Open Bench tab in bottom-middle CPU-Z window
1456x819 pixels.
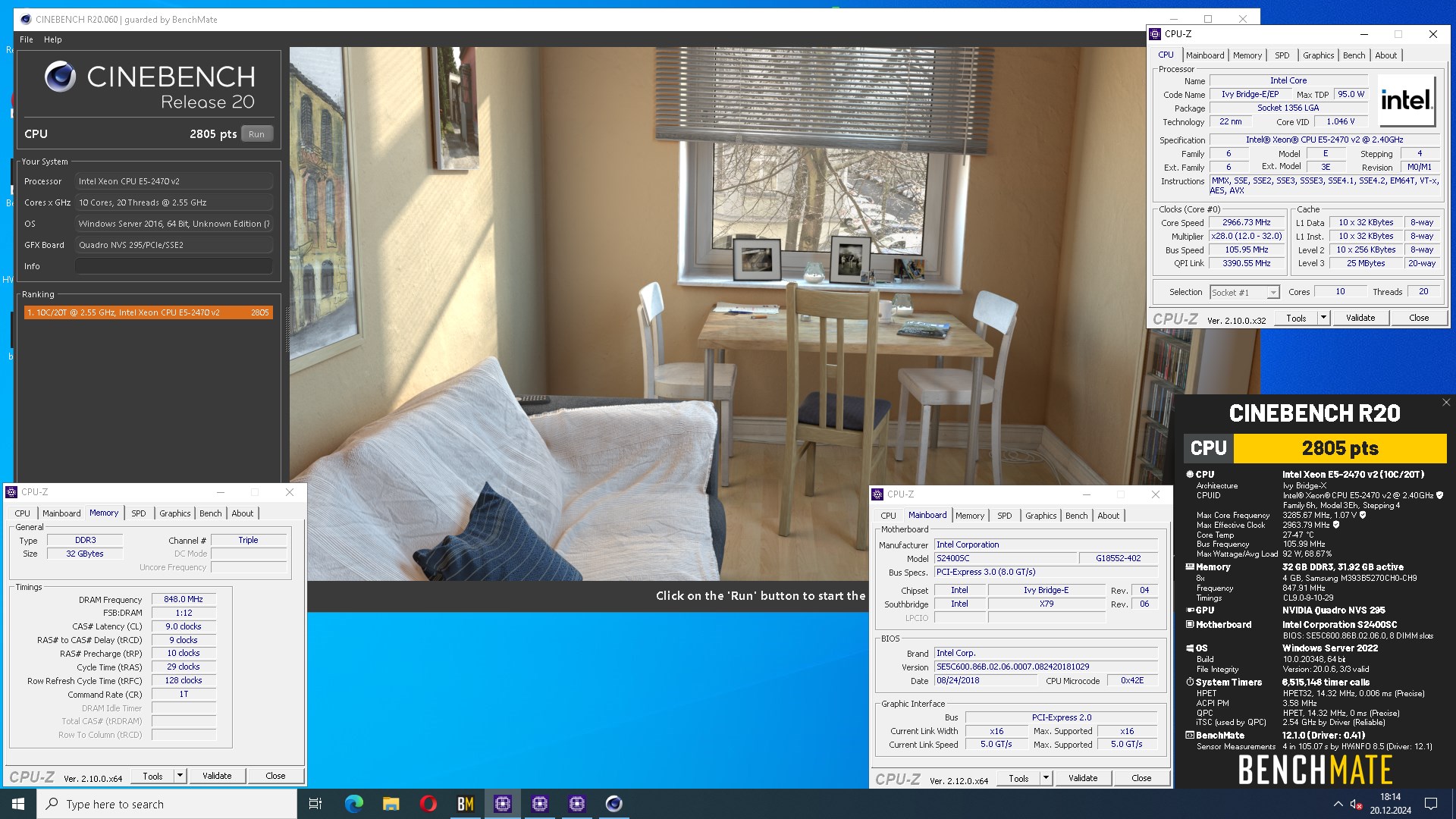coord(1077,516)
